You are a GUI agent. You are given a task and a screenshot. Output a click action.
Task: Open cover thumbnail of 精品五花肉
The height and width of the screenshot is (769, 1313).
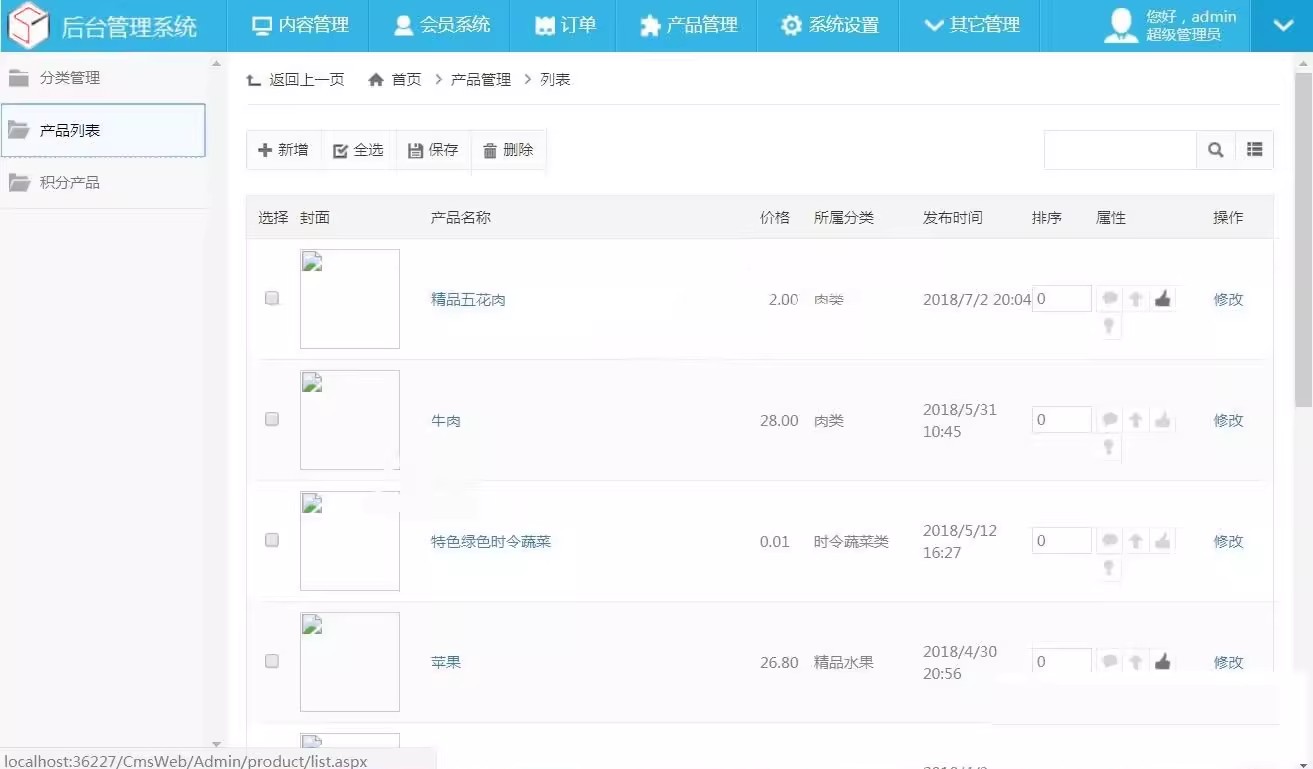pos(350,299)
